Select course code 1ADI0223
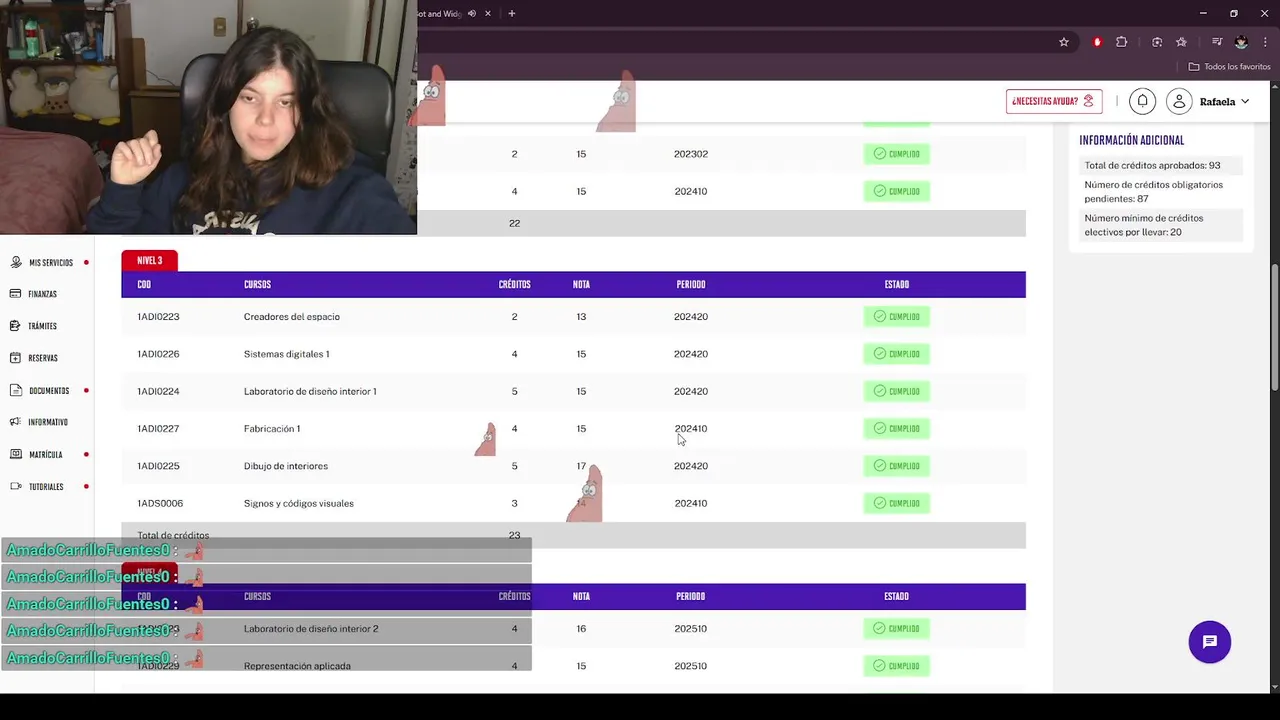 coord(158,317)
